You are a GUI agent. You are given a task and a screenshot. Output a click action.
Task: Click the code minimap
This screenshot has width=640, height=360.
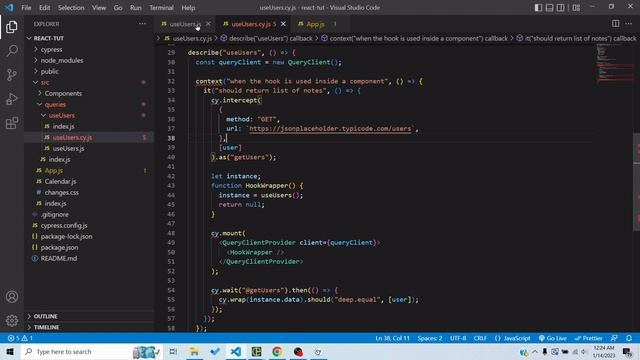614,63
